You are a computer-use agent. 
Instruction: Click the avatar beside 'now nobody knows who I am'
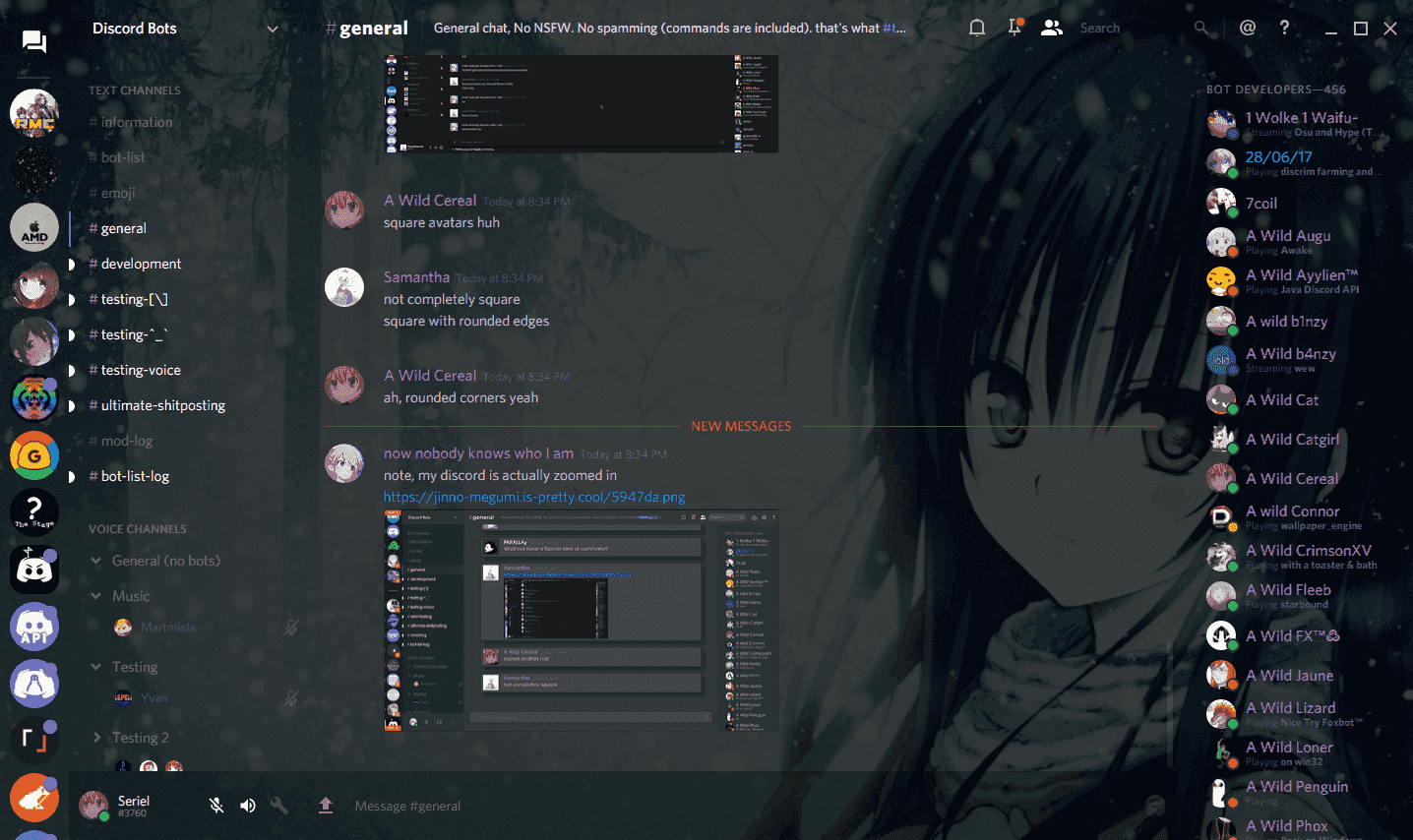pos(344,463)
